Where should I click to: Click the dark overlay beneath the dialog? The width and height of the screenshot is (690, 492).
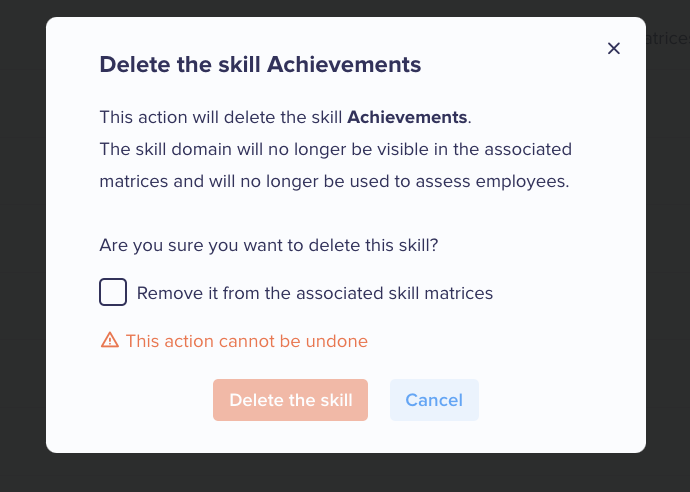point(345,473)
